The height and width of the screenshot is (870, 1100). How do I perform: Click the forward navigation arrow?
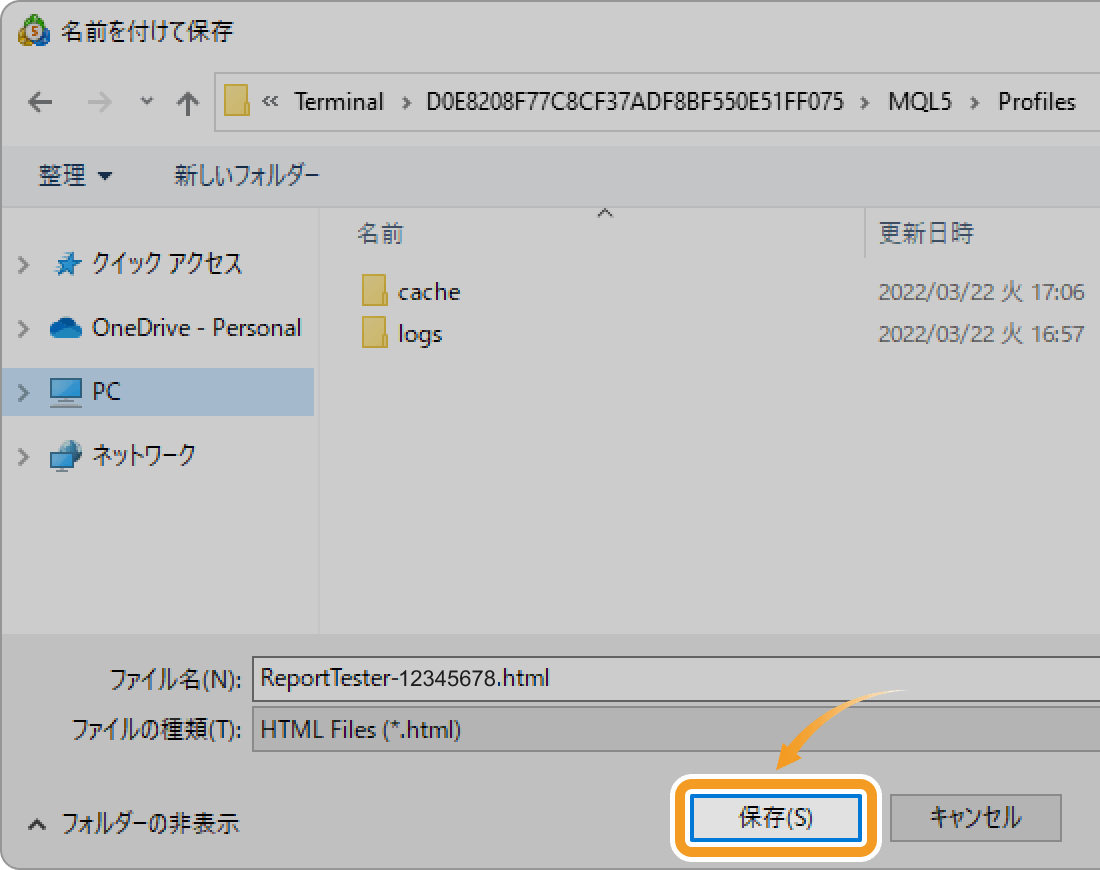tap(99, 102)
